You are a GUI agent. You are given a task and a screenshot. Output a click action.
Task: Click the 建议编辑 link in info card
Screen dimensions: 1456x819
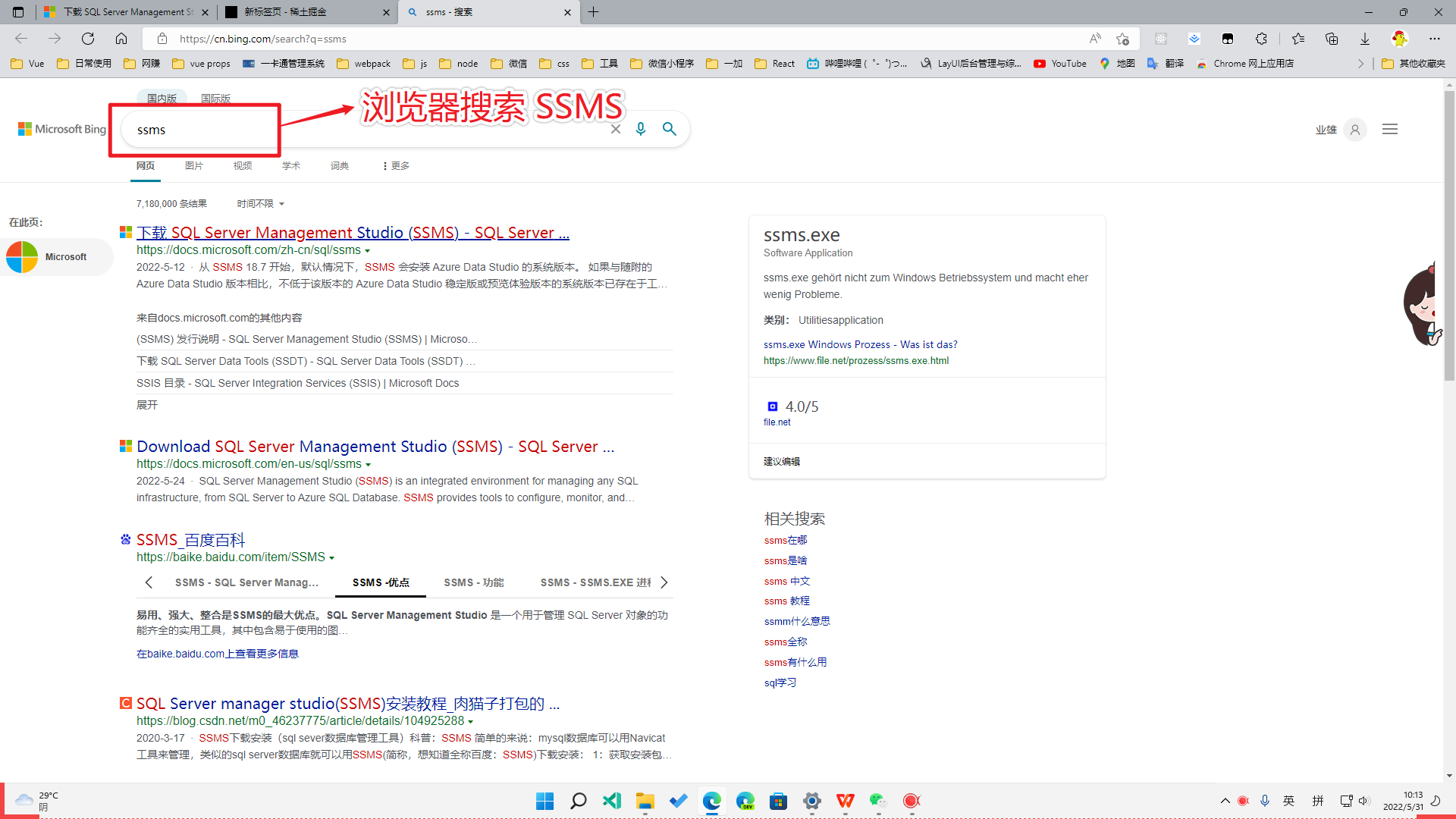click(782, 461)
